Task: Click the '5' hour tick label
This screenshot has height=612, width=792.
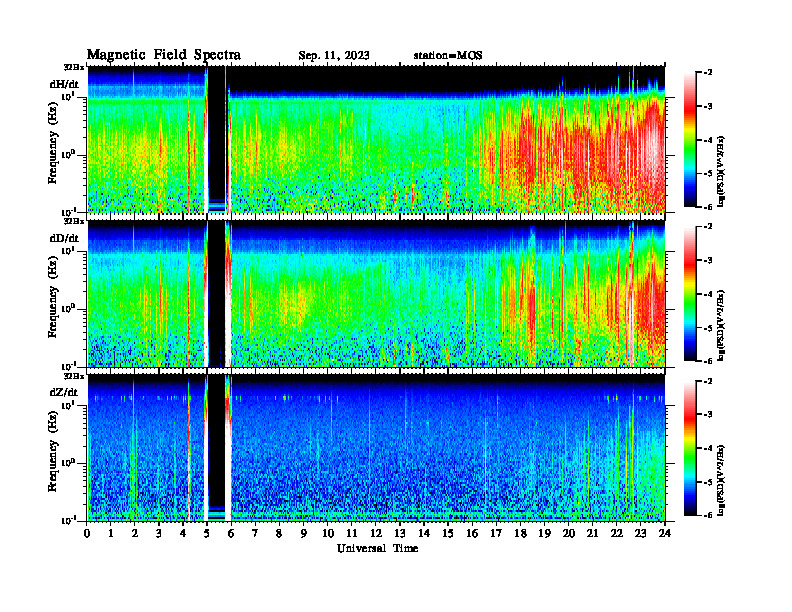Action: point(207,534)
